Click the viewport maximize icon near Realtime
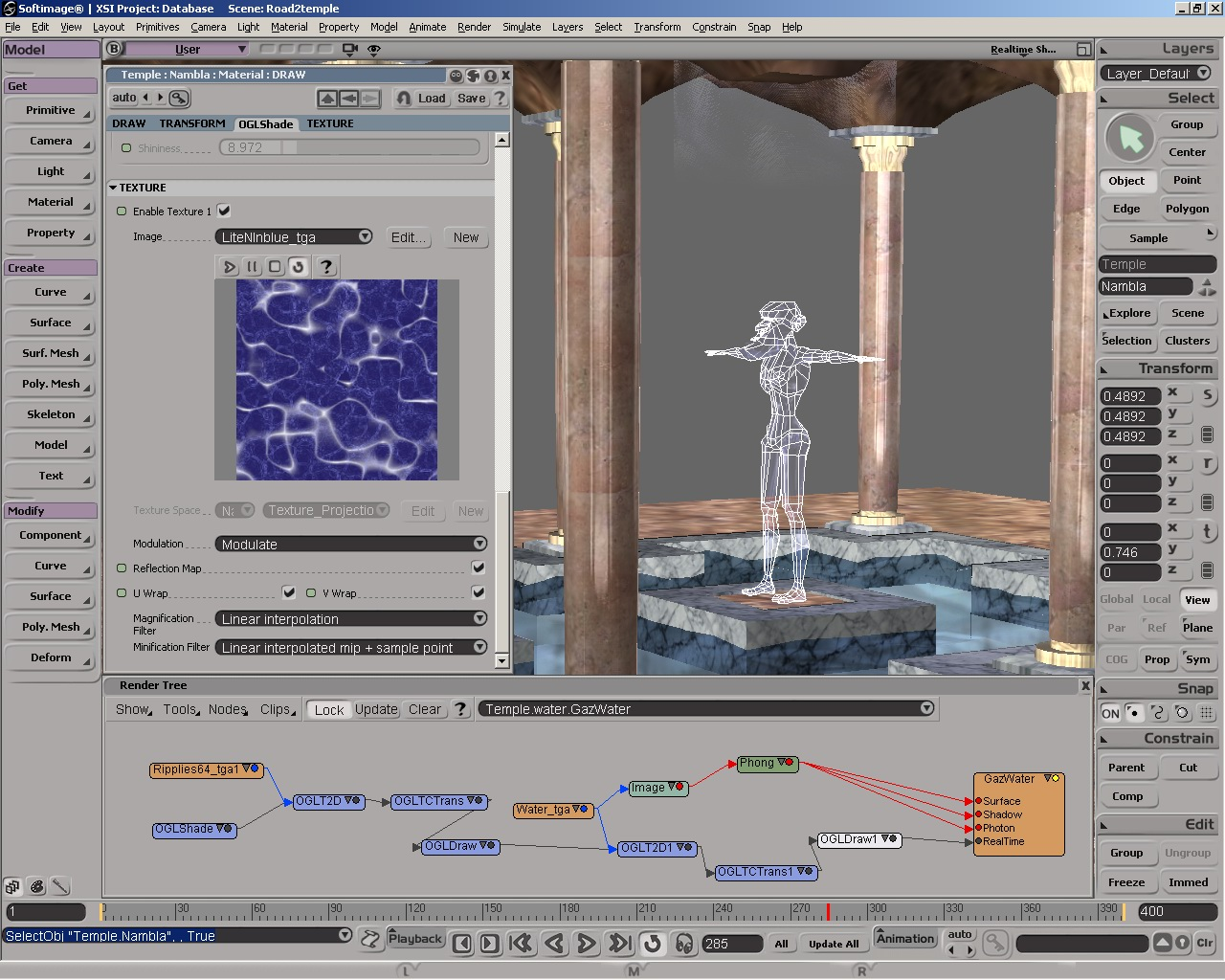 1083,49
